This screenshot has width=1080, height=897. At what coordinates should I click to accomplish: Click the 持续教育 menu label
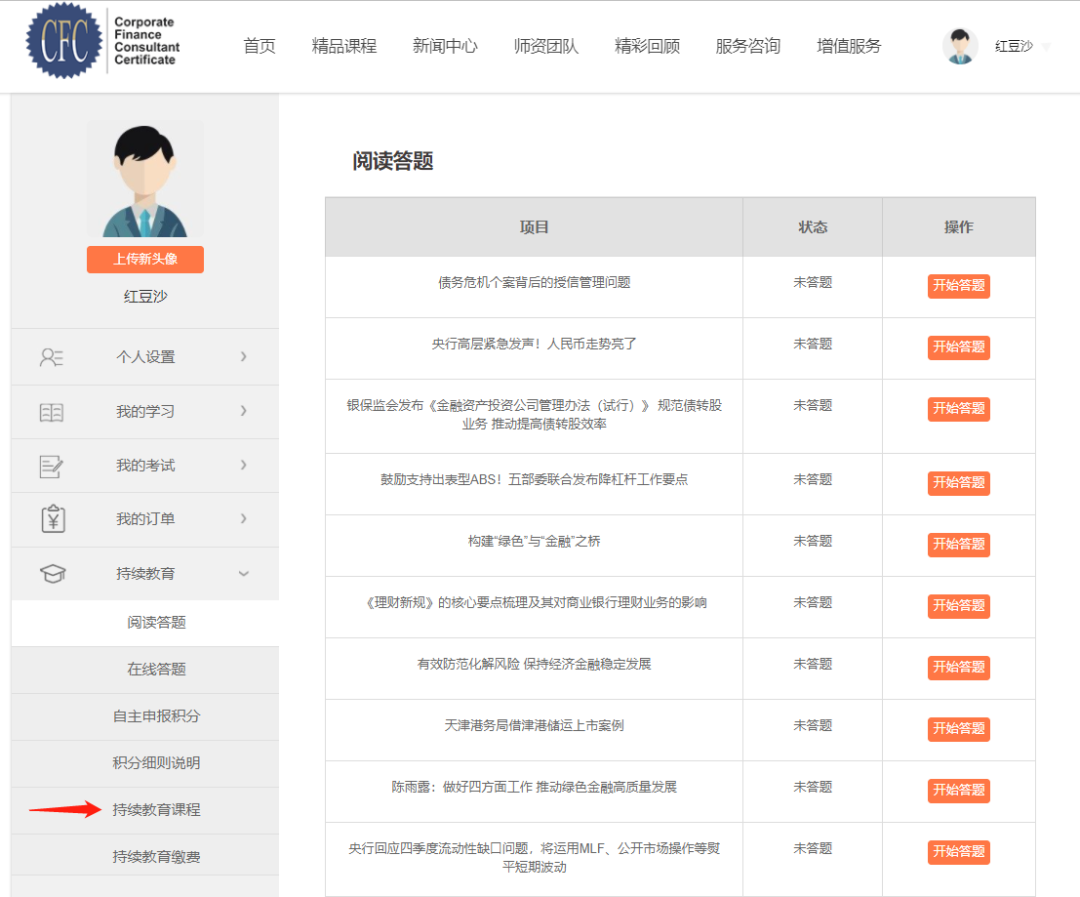pyautogui.click(x=145, y=573)
